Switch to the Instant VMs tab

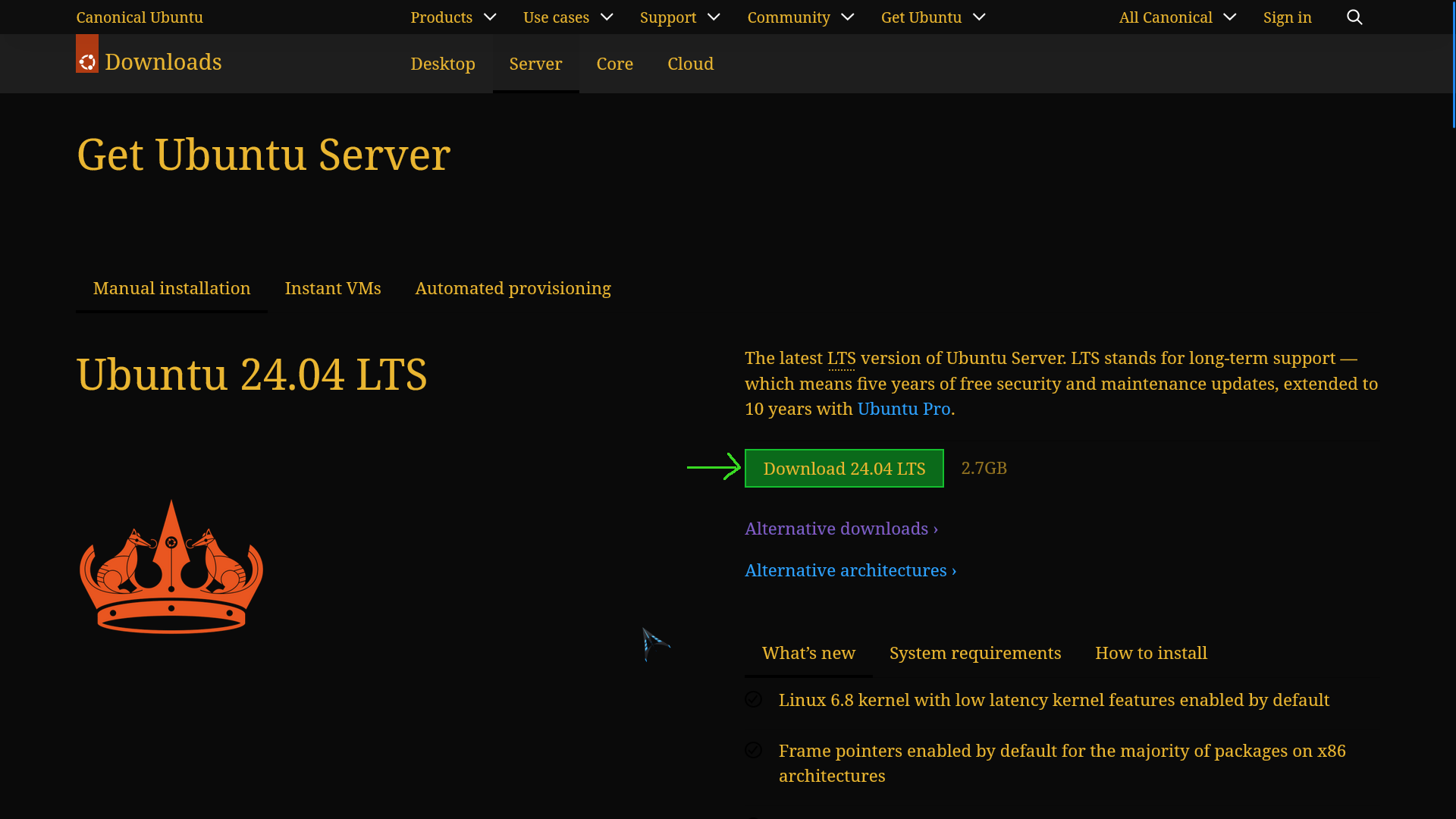pos(333,288)
